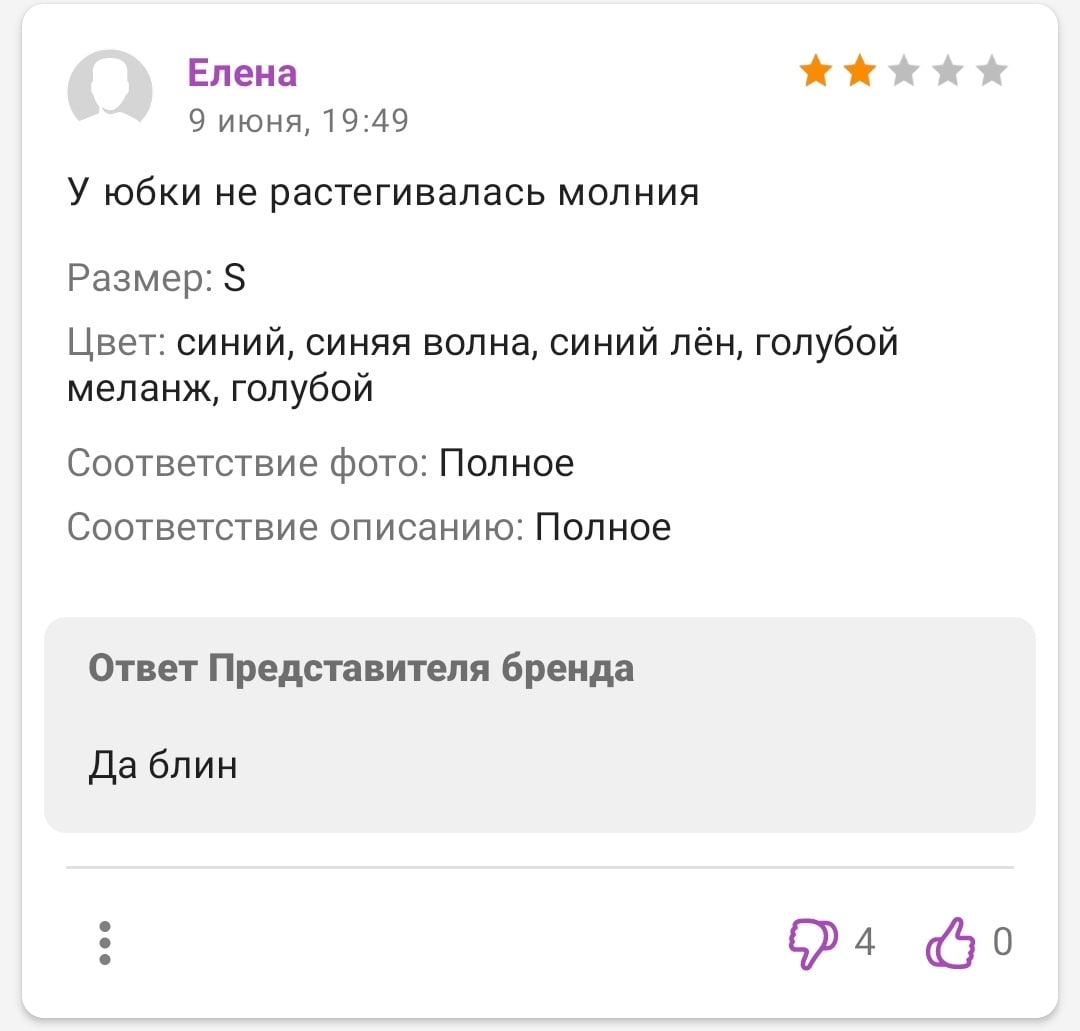The image size is (1080, 1031).
Task: Click the Соответствие фото: Полное line
Action: pos(320,463)
